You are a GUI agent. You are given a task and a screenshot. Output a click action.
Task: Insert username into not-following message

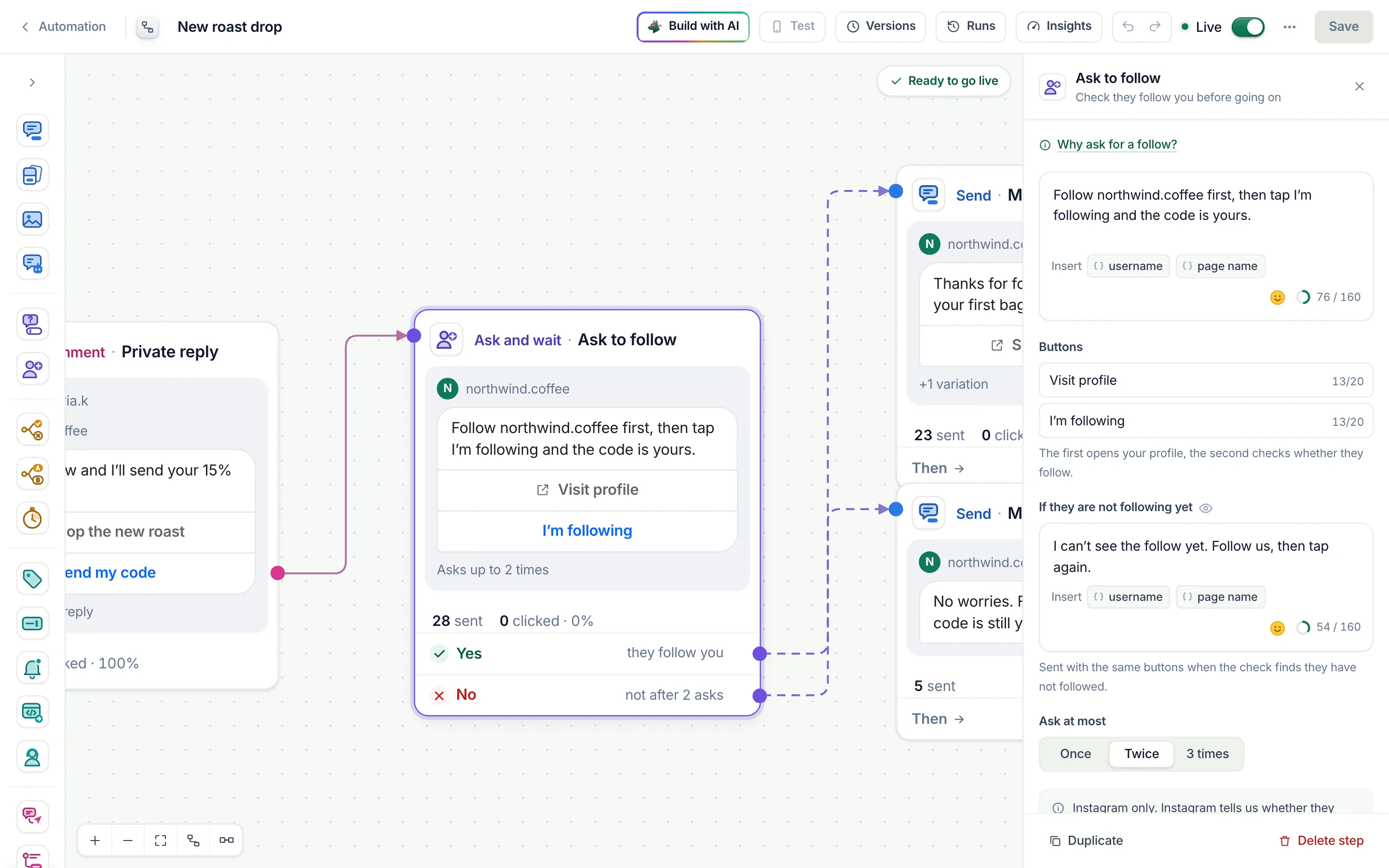pyautogui.click(x=1129, y=597)
